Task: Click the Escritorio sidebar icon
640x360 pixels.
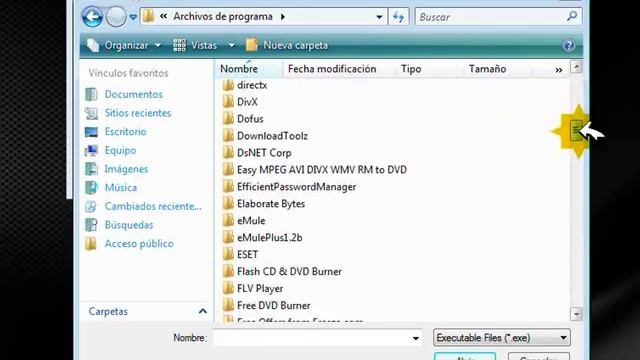Action: 91,131
